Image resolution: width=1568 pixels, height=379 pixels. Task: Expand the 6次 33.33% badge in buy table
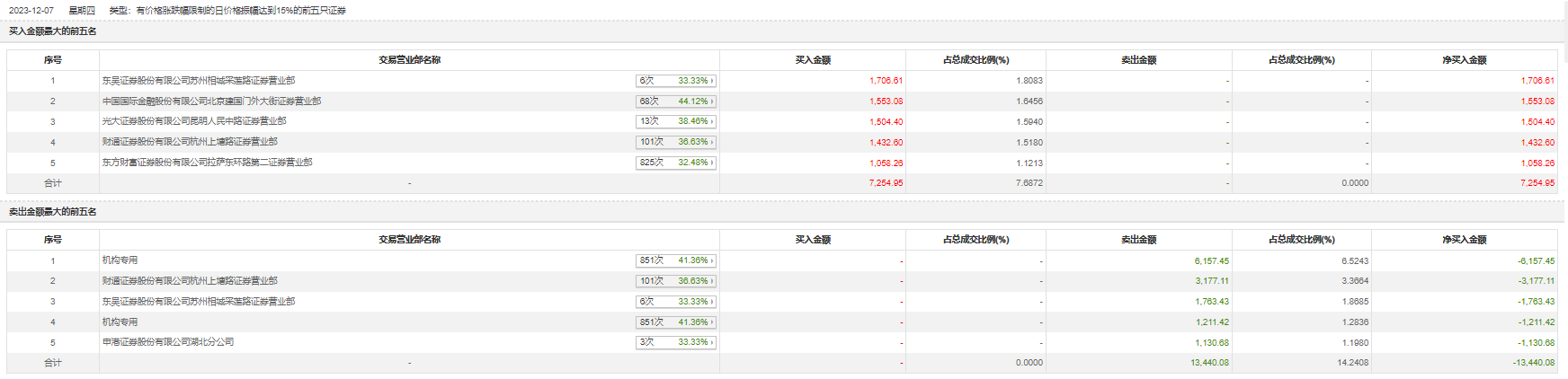[x=675, y=81]
